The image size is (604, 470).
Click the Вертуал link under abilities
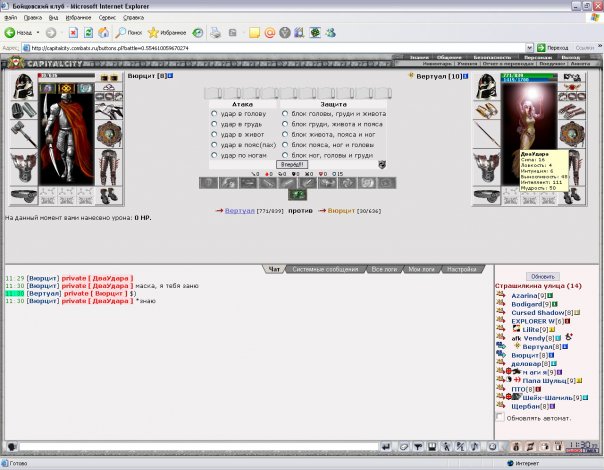pos(240,211)
